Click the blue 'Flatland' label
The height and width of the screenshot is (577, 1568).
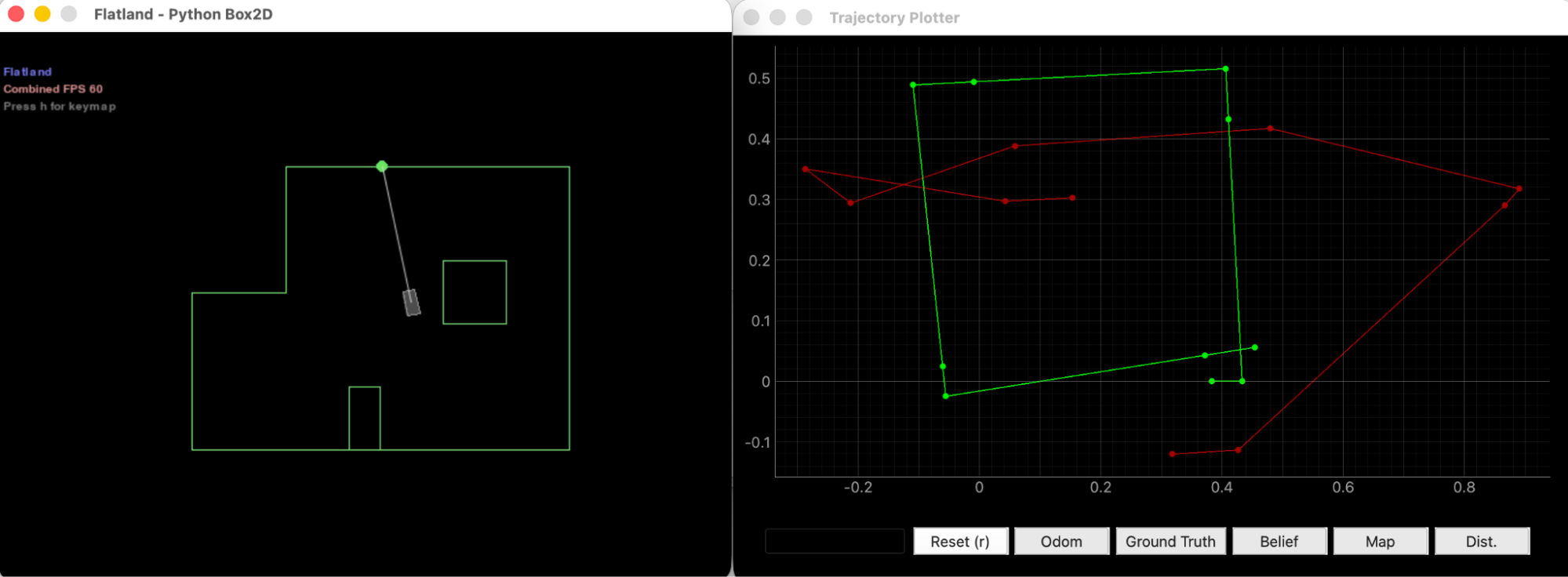pyautogui.click(x=27, y=71)
